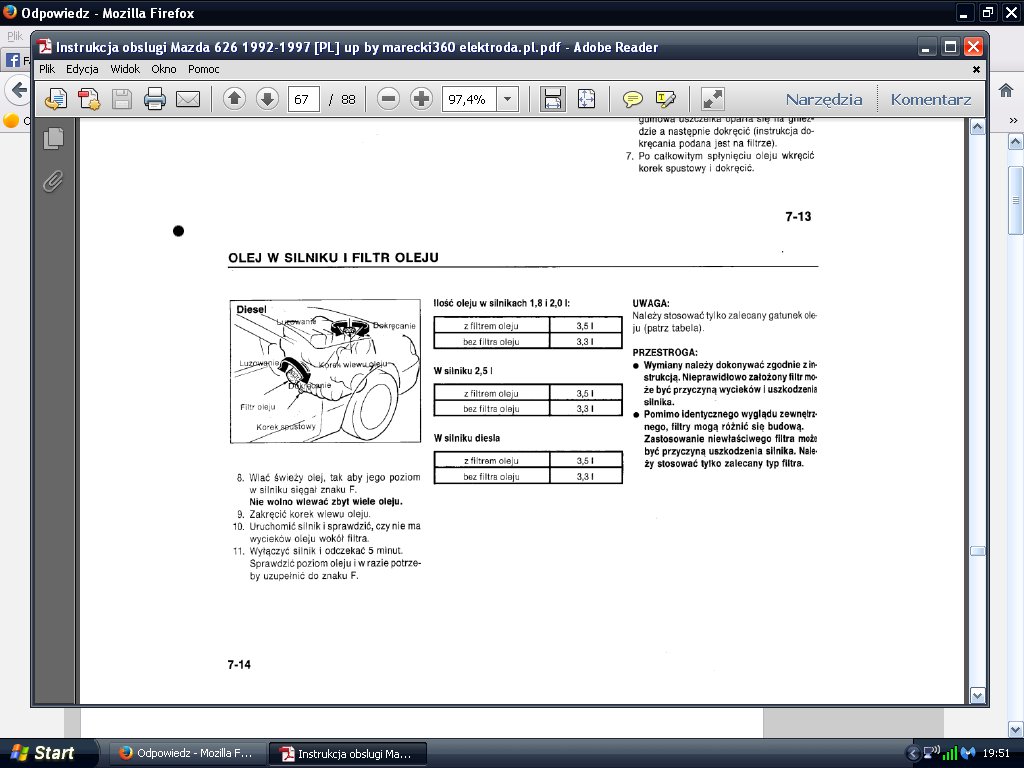Image resolution: width=1024 pixels, height=768 pixels.
Task: Select the highlight text tool
Action: click(666, 99)
